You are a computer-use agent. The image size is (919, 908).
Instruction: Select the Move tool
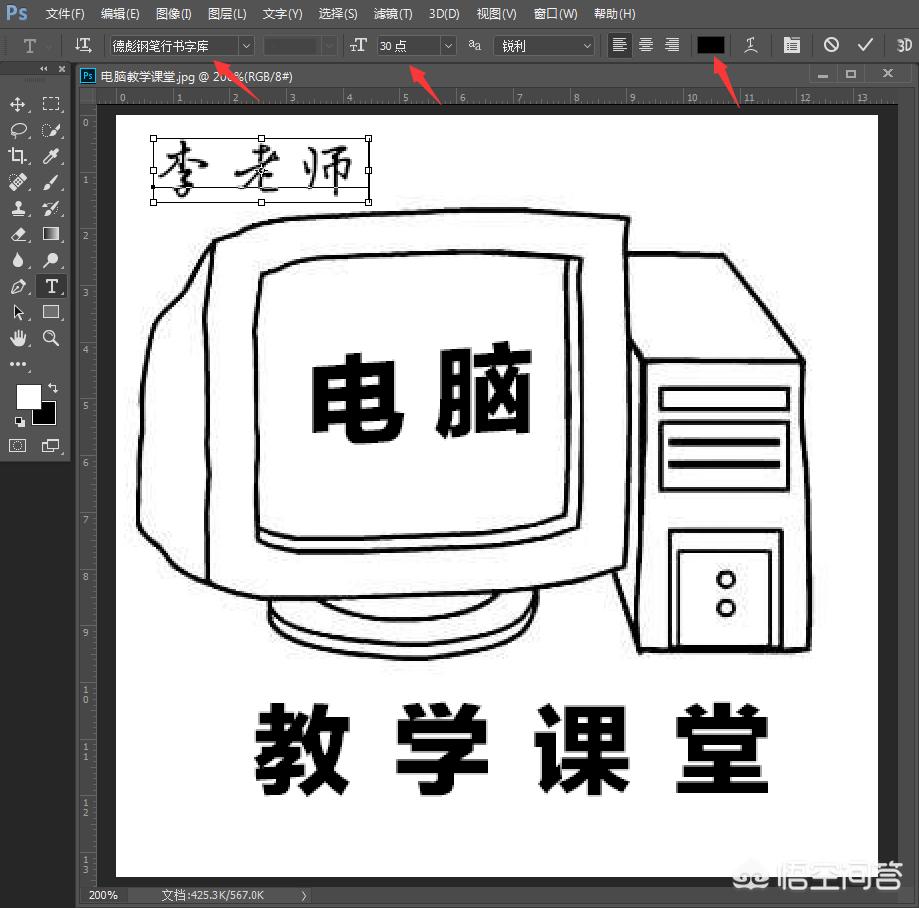tap(18, 103)
